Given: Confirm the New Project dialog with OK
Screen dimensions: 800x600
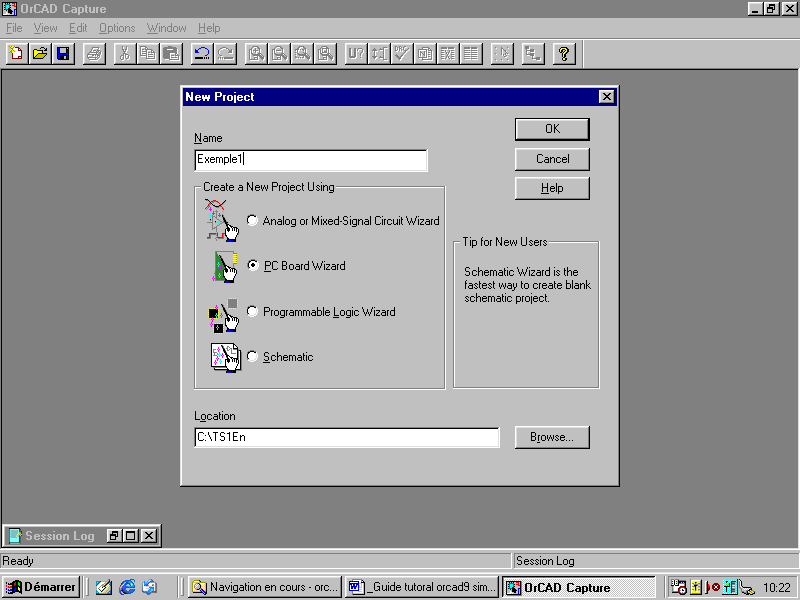Looking at the screenshot, I should [552, 129].
